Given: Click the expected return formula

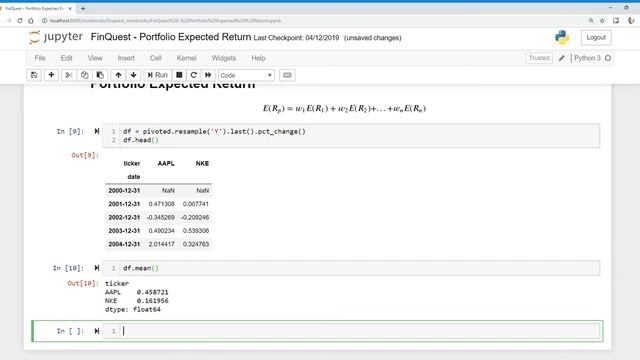Looking at the screenshot, I should (344, 109).
